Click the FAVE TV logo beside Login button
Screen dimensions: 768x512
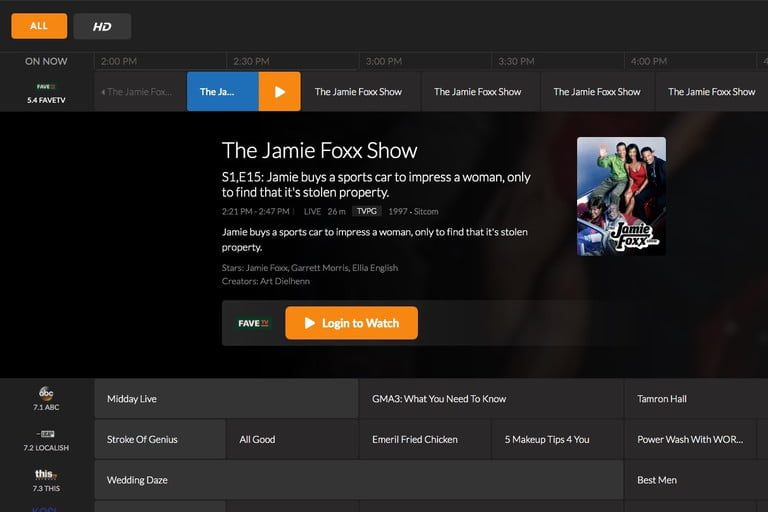[x=254, y=323]
